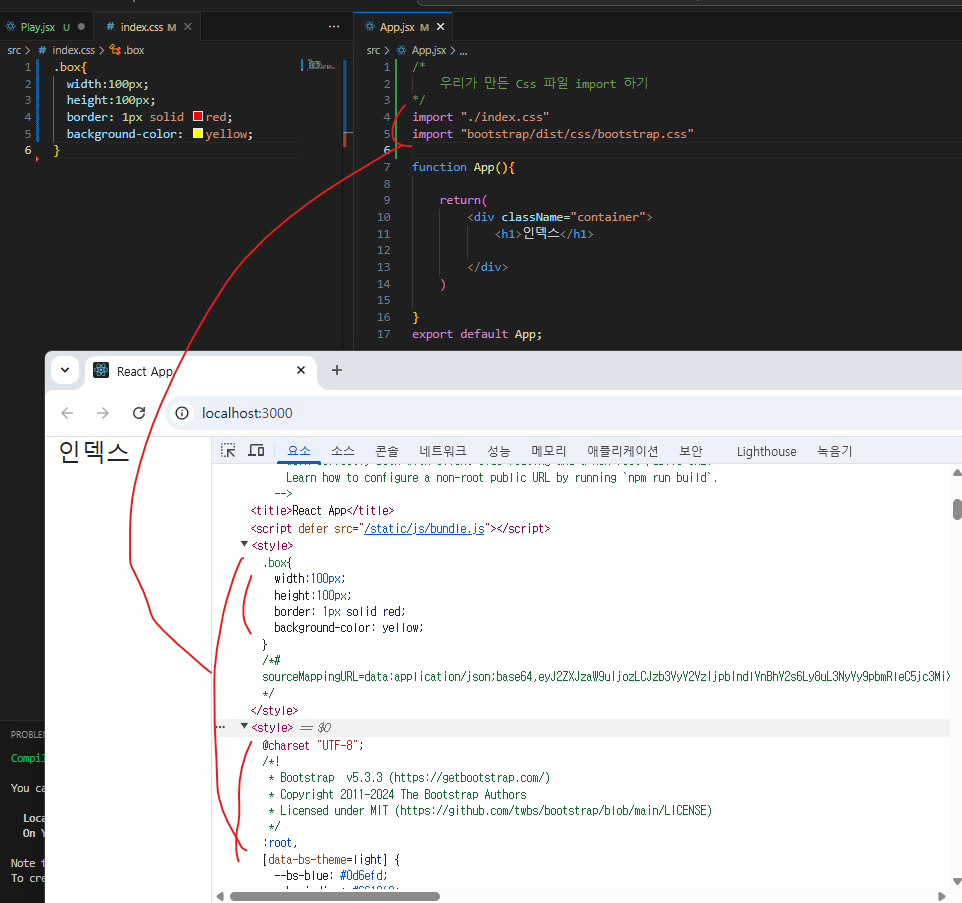This screenshot has width=962, height=903.
Task: Open a new browser tab
Action: pos(337,370)
